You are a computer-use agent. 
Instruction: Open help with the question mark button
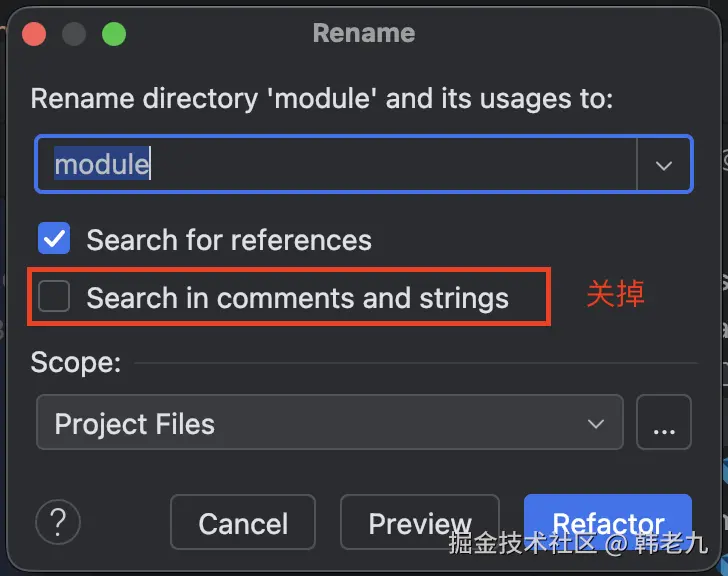58,521
